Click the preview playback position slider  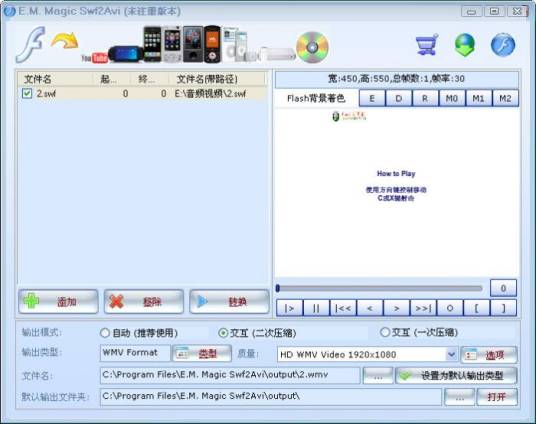[x=379, y=289]
